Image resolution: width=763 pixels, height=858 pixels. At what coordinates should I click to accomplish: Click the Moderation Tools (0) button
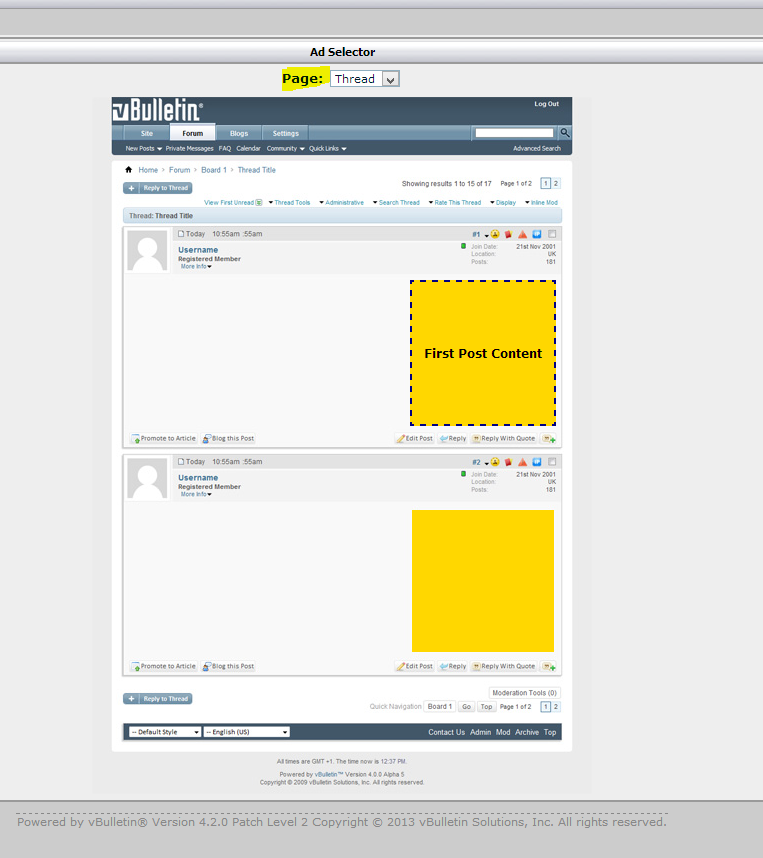click(x=524, y=693)
